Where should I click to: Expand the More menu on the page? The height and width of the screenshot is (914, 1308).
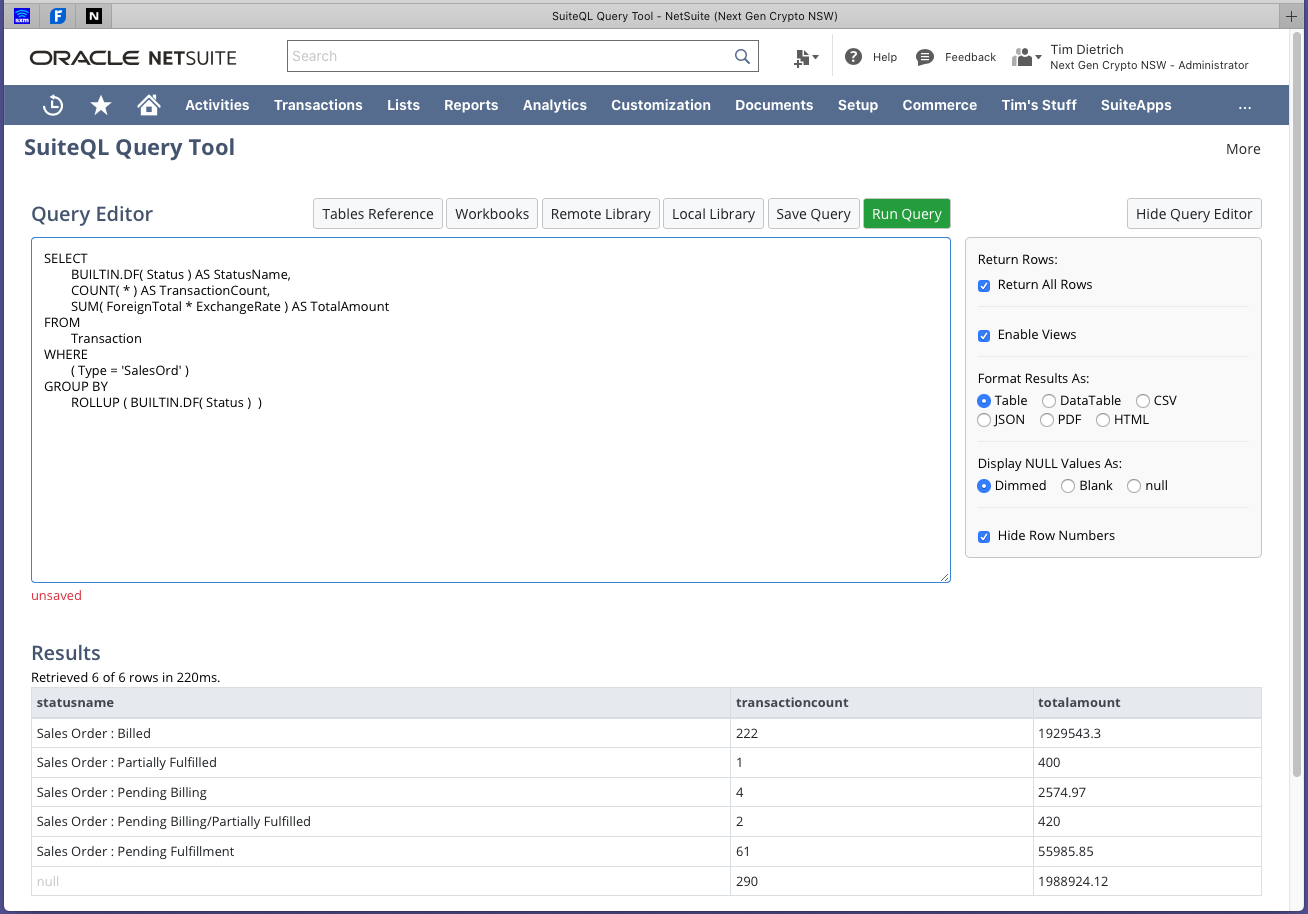[1243, 149]
